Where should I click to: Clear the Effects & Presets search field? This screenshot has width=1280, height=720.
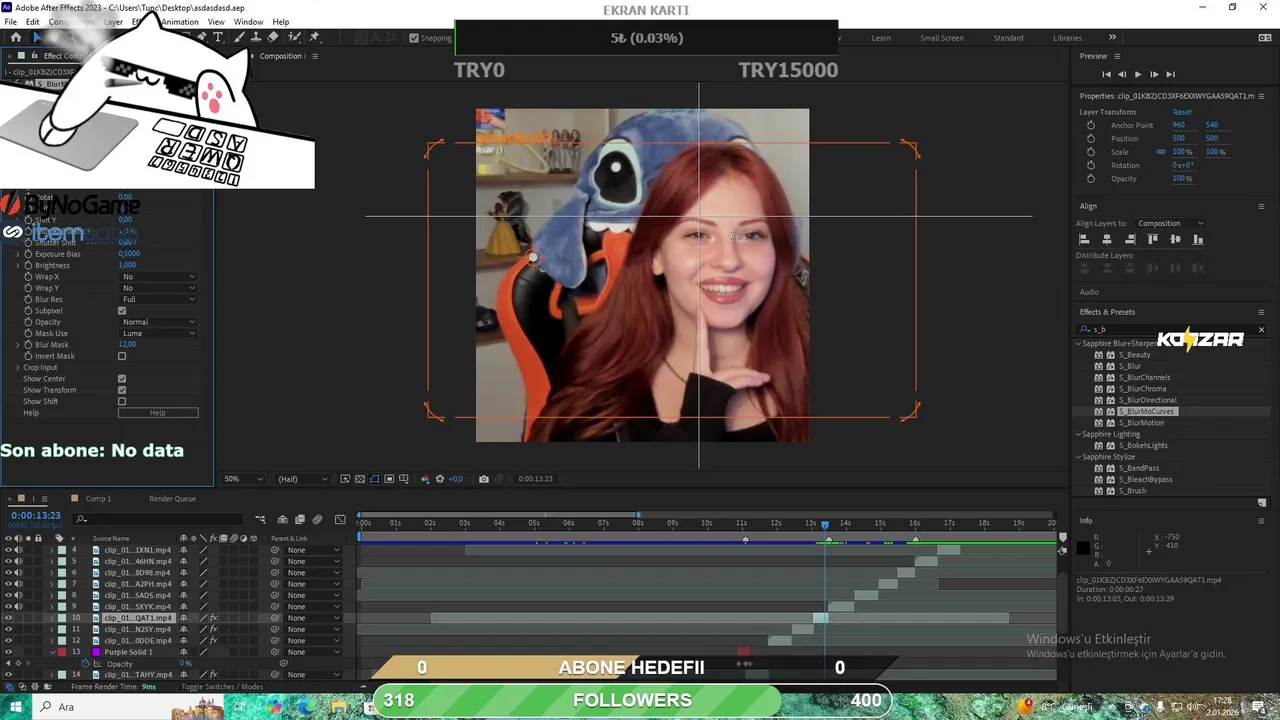pyautogui.click(x=1261, y=329)
